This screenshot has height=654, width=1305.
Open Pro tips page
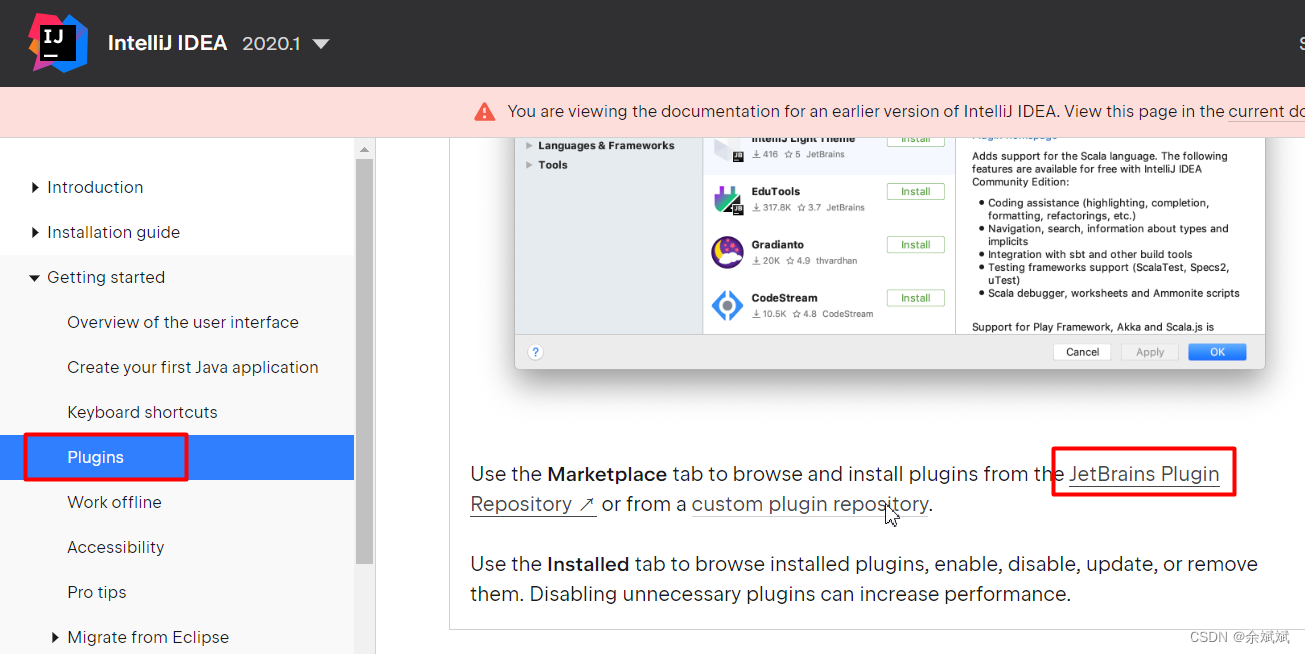point(97,592)
